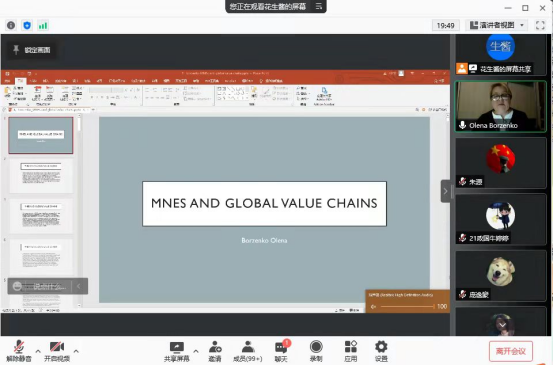Expand the video options arrow beside camera

[x=76, y=351]
